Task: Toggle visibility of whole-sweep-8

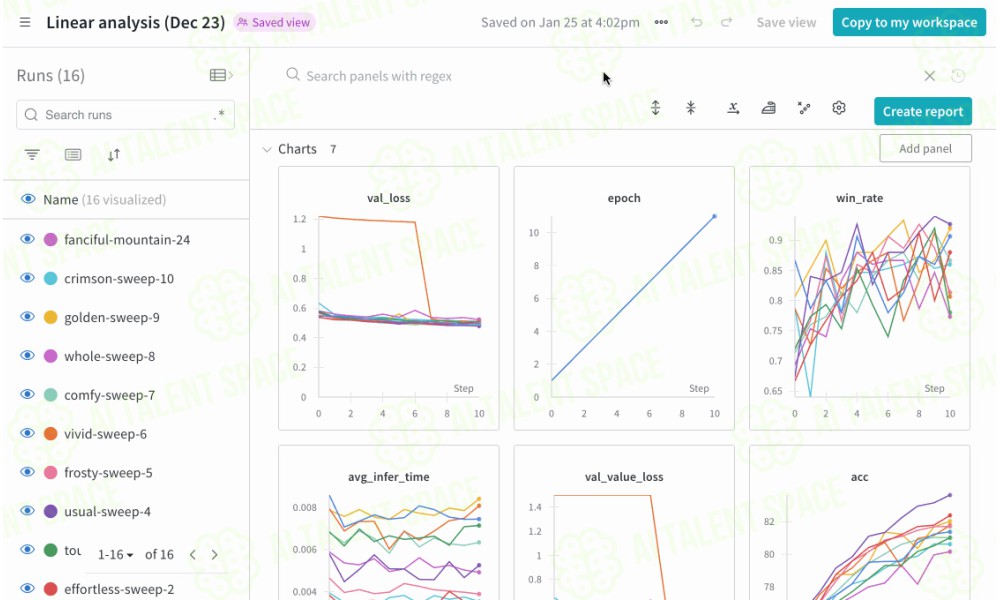Action: coord(27,356)
